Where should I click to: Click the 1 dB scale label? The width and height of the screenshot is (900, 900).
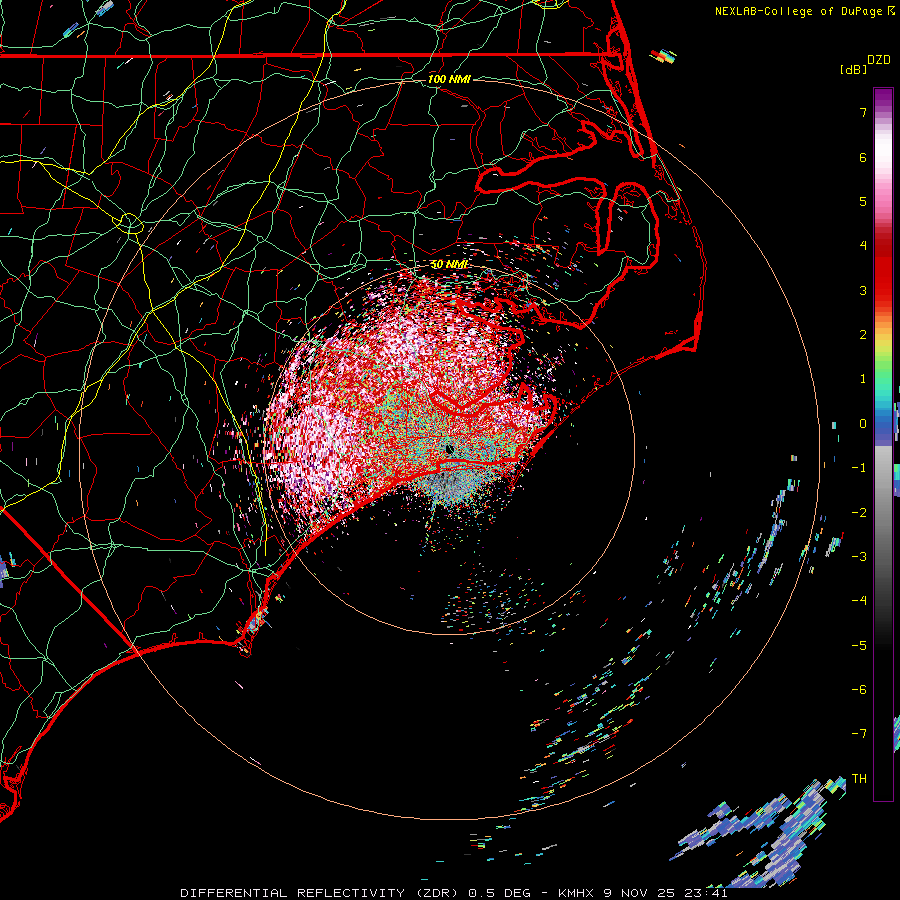(x=863, y=379)
